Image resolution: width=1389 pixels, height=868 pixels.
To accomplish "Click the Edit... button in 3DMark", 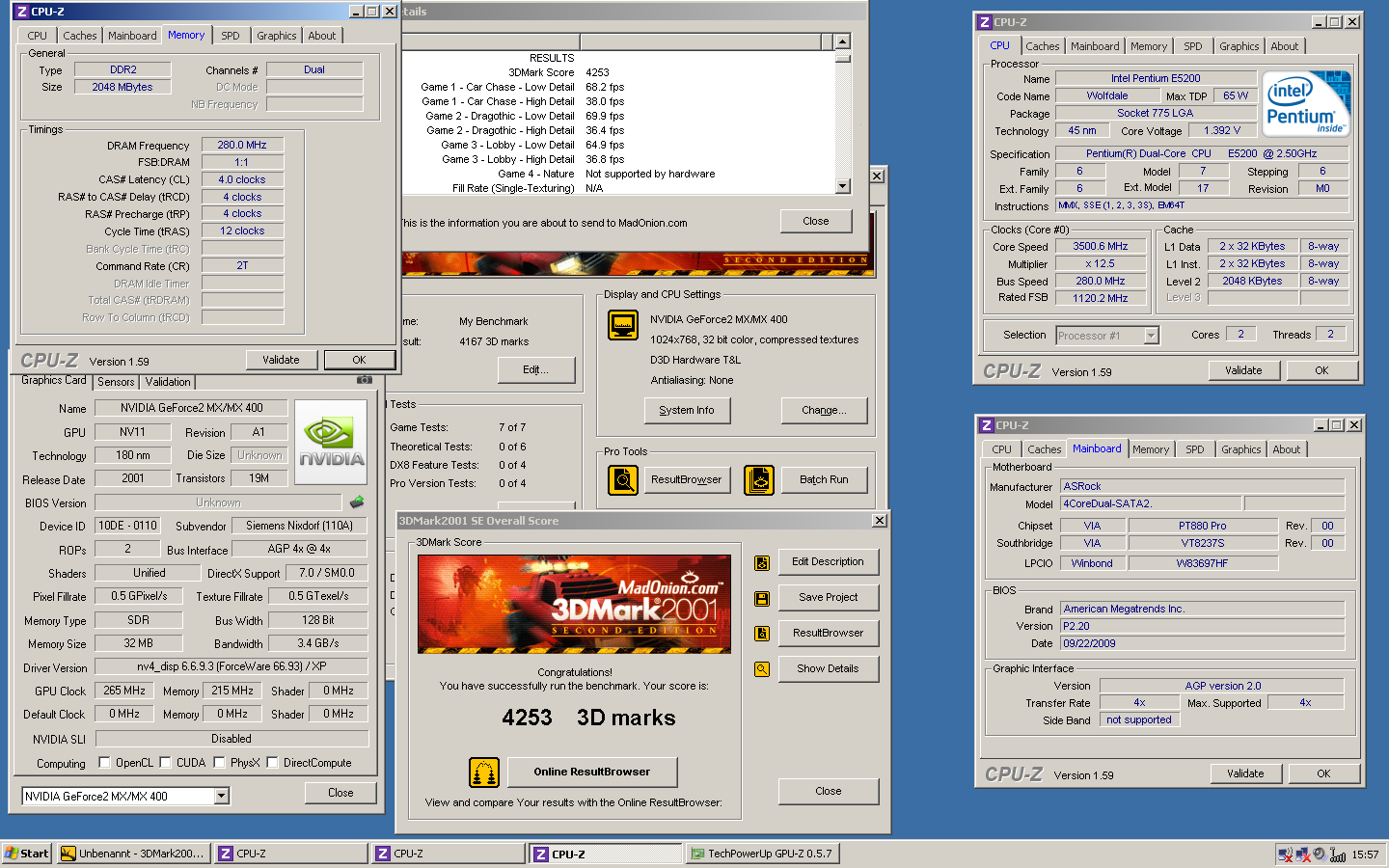I will click(x=536, y=370).
